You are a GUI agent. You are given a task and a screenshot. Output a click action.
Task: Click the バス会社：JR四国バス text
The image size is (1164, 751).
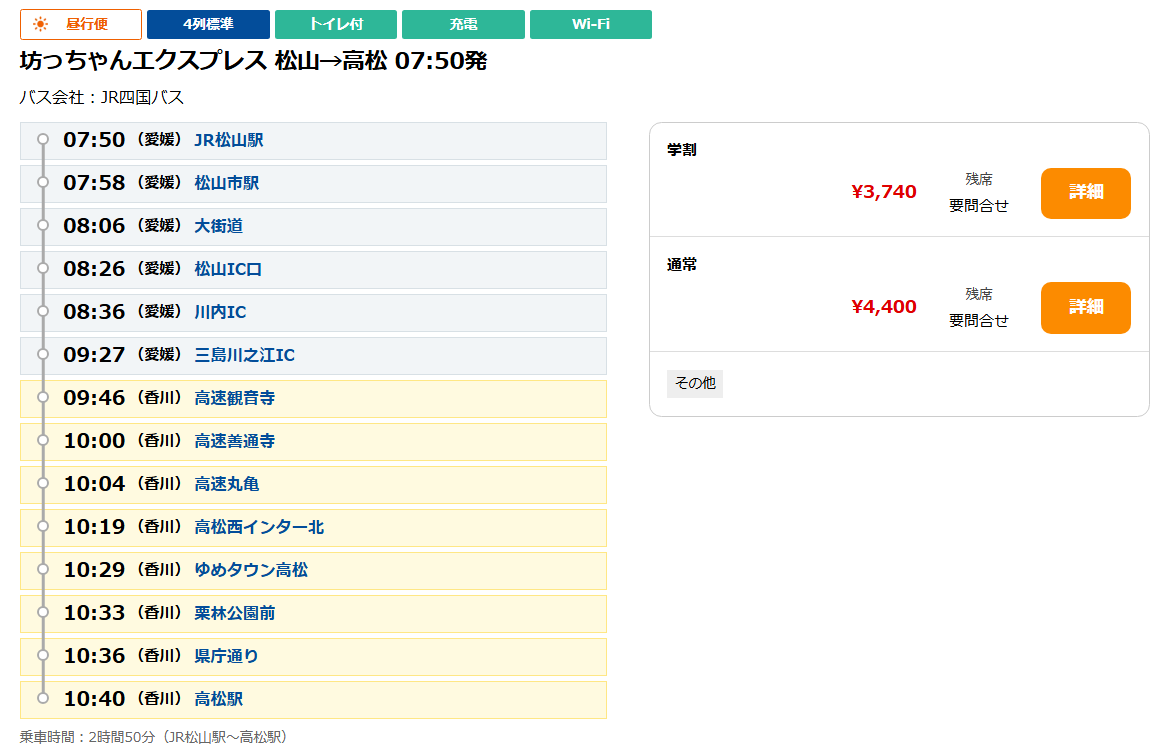[102, 97]
